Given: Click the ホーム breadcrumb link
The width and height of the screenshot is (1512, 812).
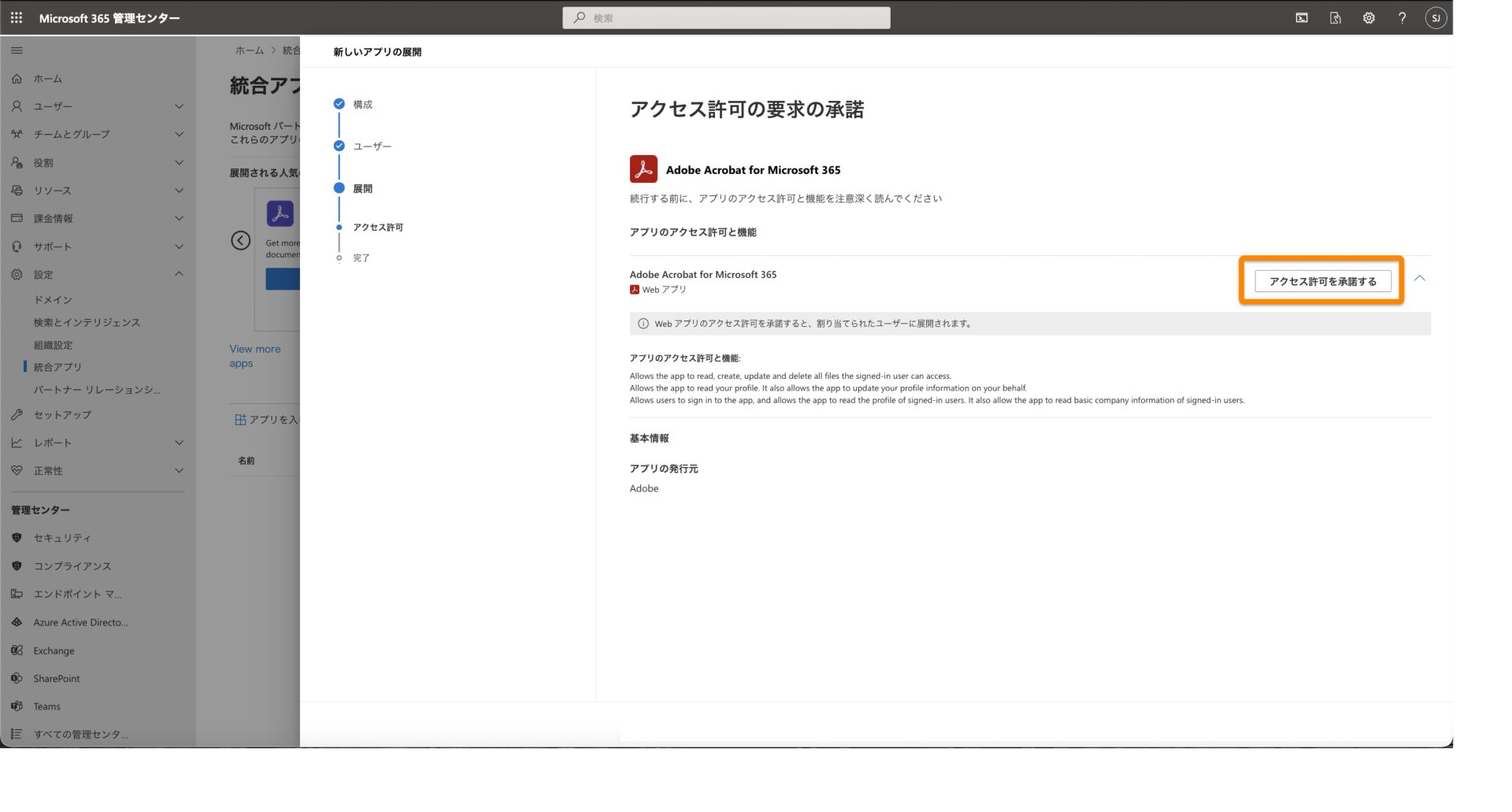Looking at the screenshot, I should (x=250, y=50).
